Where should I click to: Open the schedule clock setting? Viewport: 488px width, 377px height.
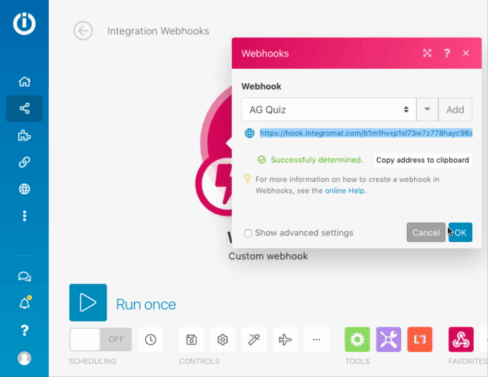[151, 340]
